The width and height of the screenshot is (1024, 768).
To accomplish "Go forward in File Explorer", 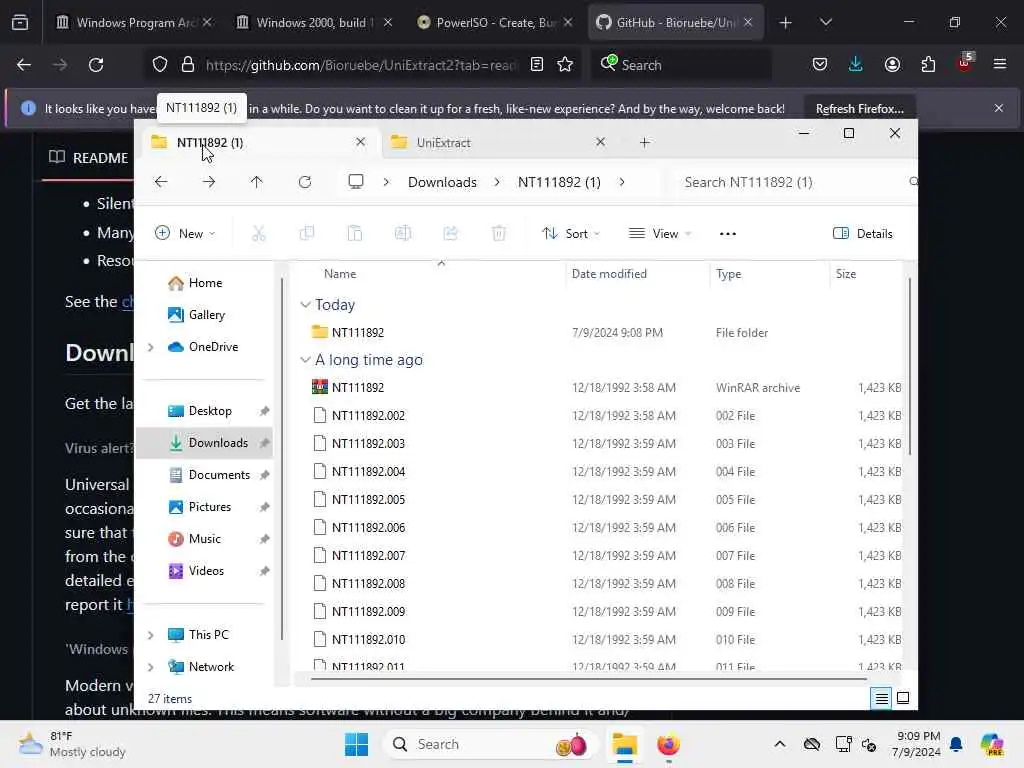I will (209, 182).
